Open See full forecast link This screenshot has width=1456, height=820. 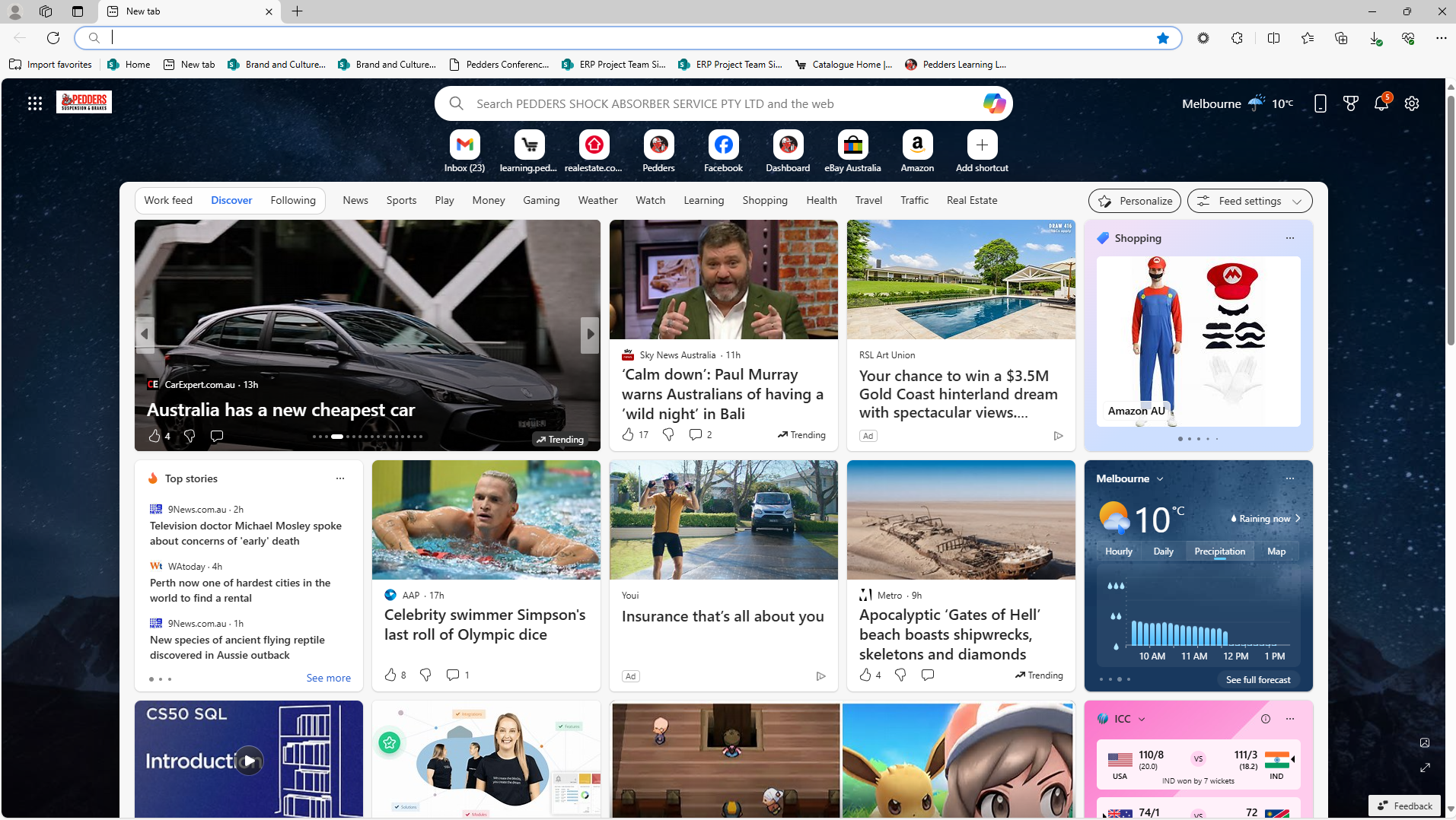pos(1257,679)
